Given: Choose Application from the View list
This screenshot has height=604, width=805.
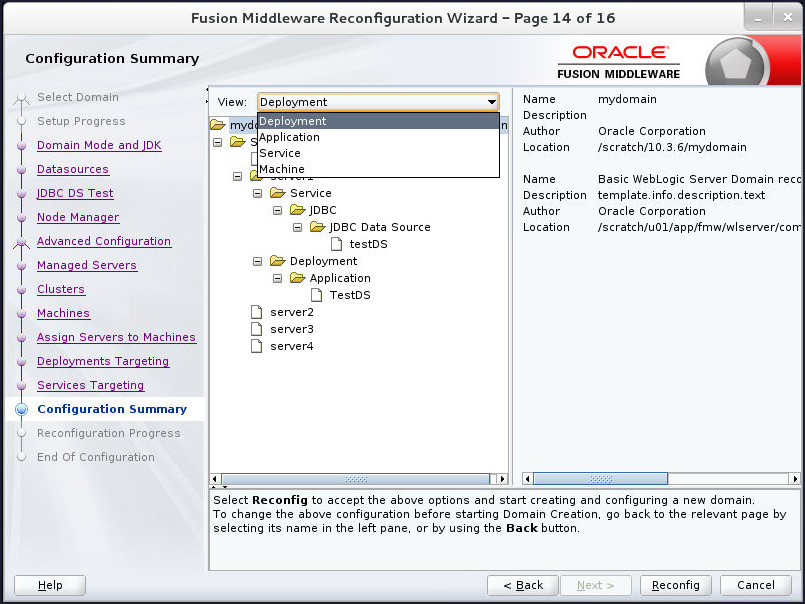Looking at the screenshot, I should [x=378, y=137].
